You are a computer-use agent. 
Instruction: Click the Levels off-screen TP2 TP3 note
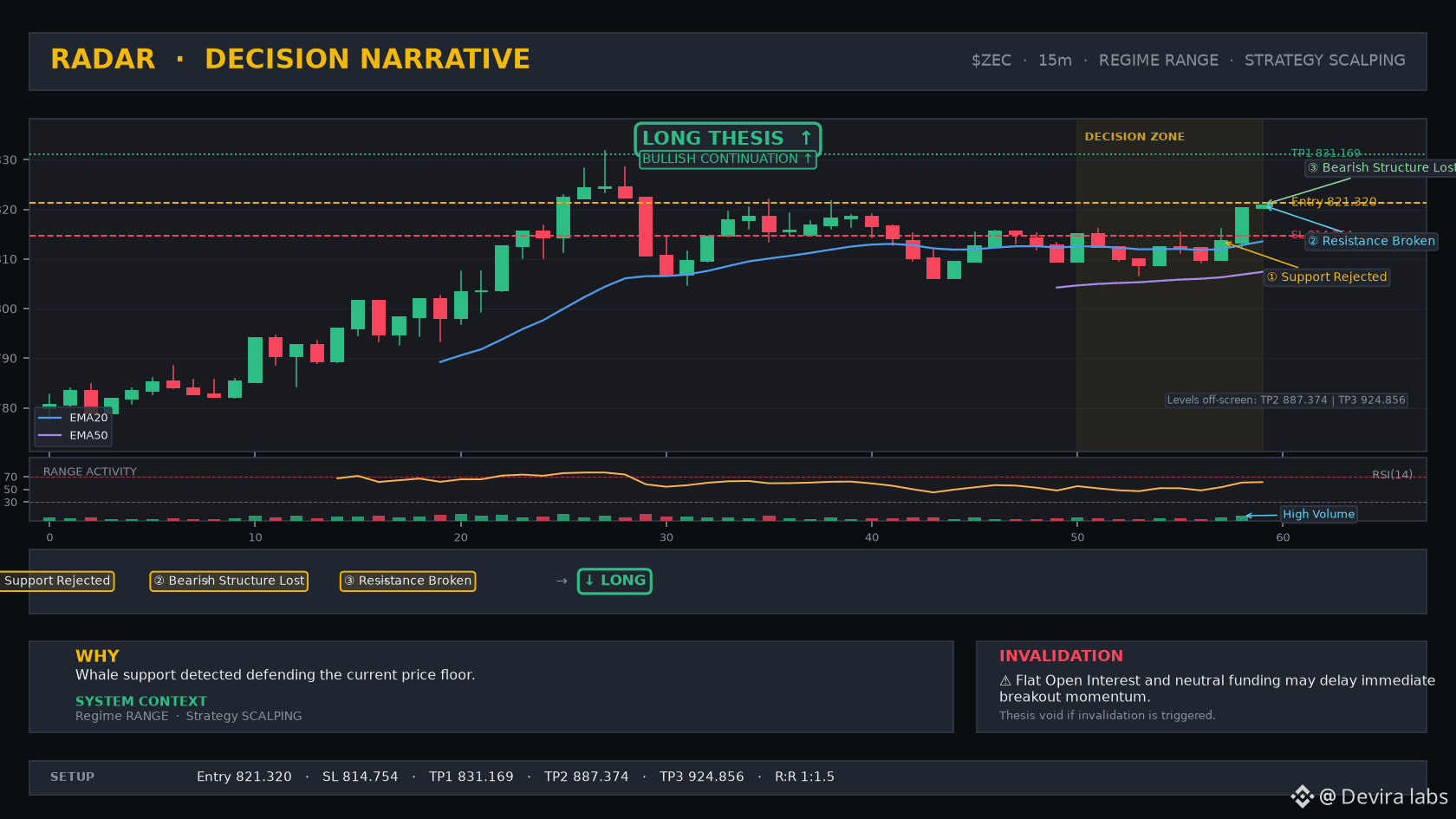[x=1286, y=400]
